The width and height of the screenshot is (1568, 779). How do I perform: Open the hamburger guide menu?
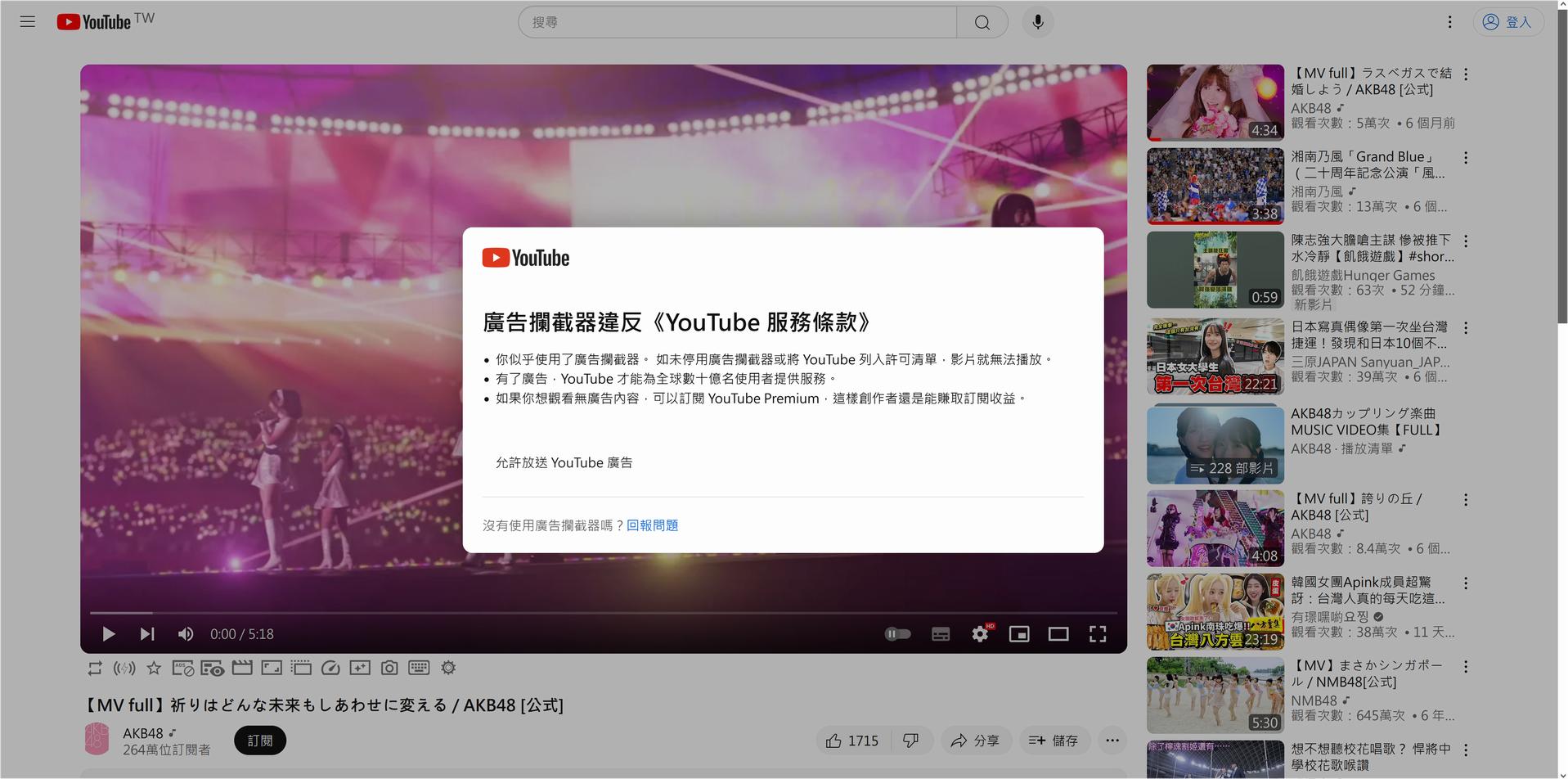point(28,22)
